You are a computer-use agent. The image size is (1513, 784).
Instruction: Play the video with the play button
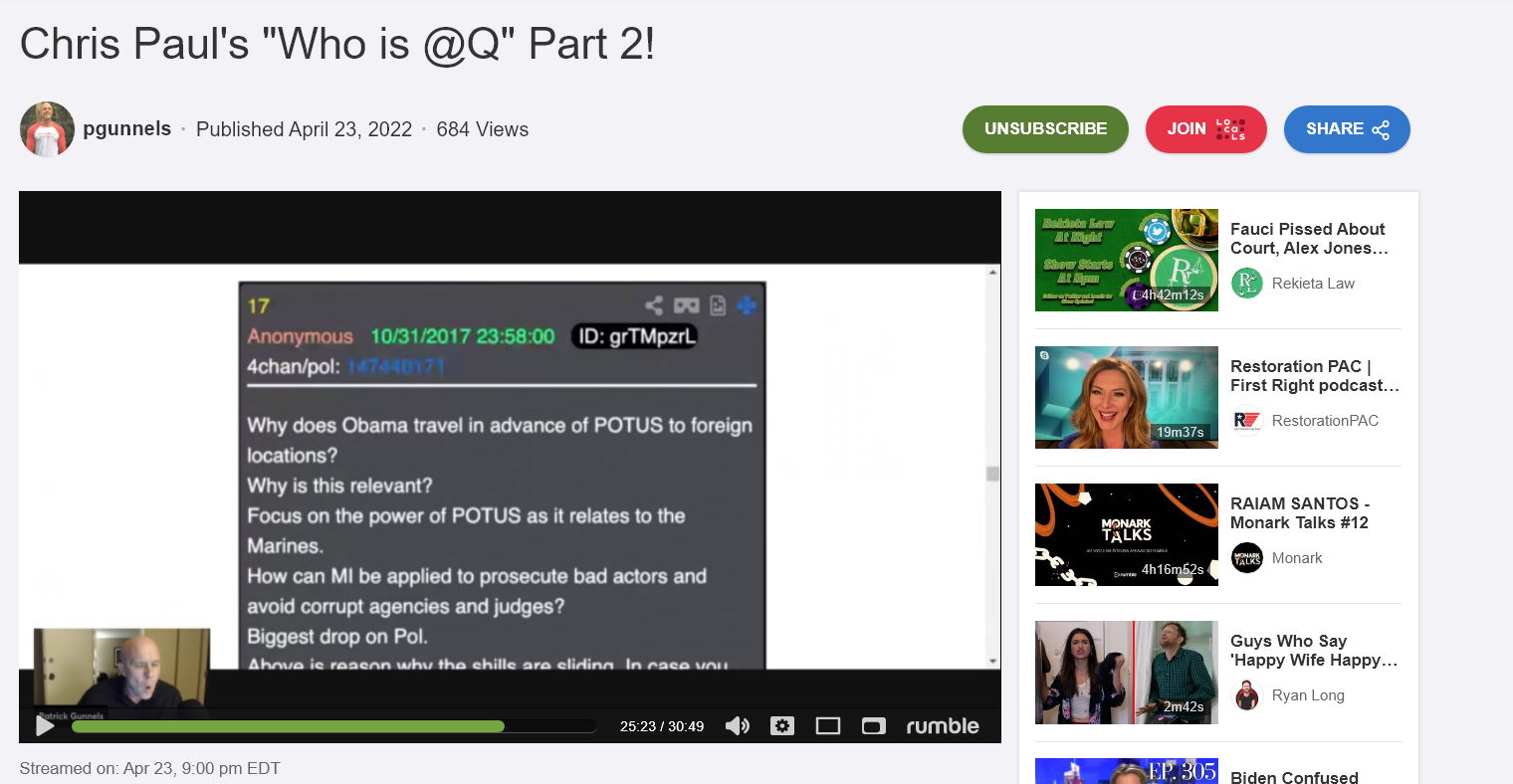click(45, 725)
